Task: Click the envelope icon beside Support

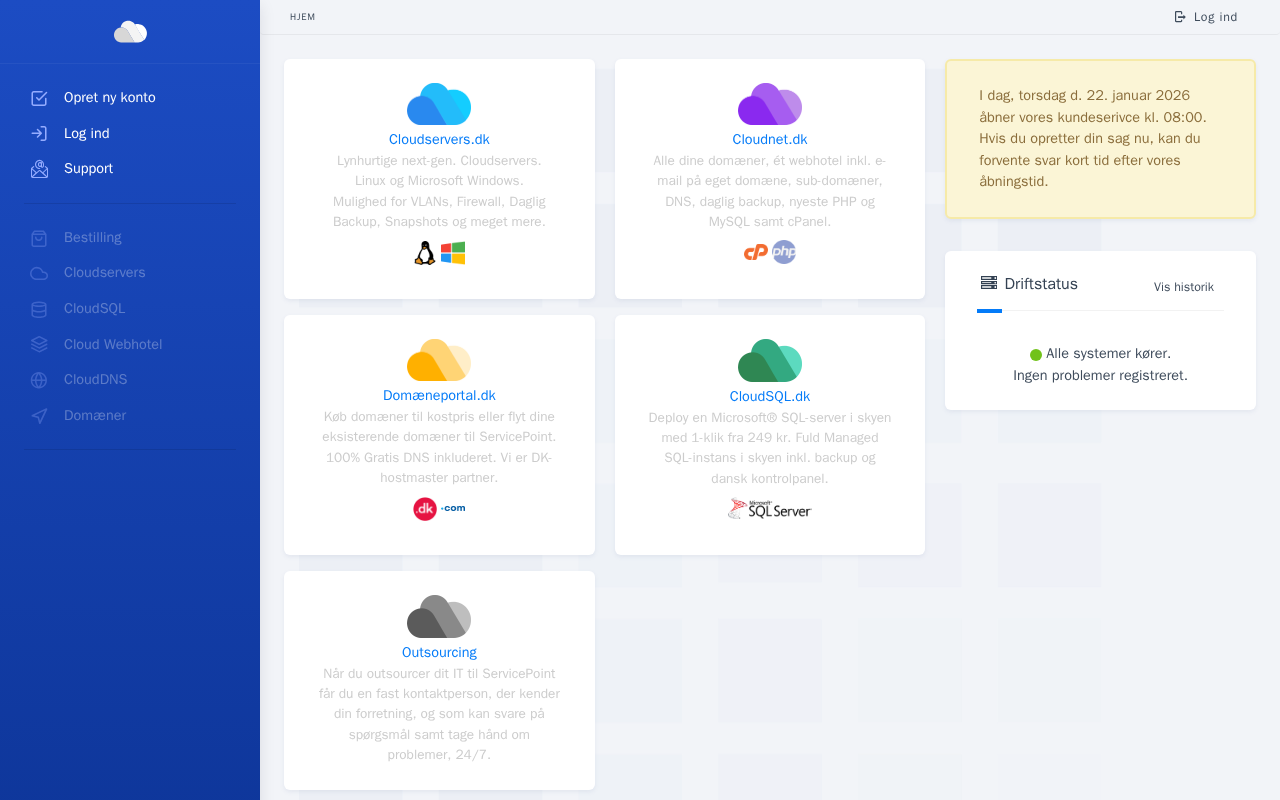Action: pyautogui.click(x=39, y=169)
